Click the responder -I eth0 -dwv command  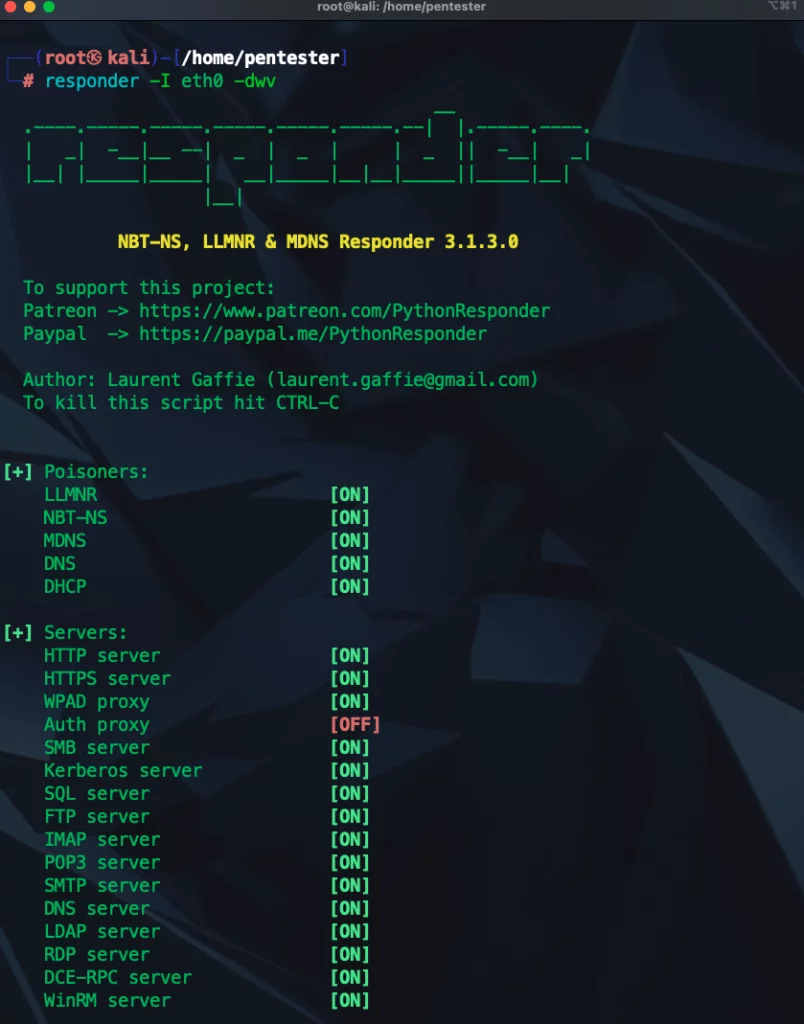click(x=161, y=81)
